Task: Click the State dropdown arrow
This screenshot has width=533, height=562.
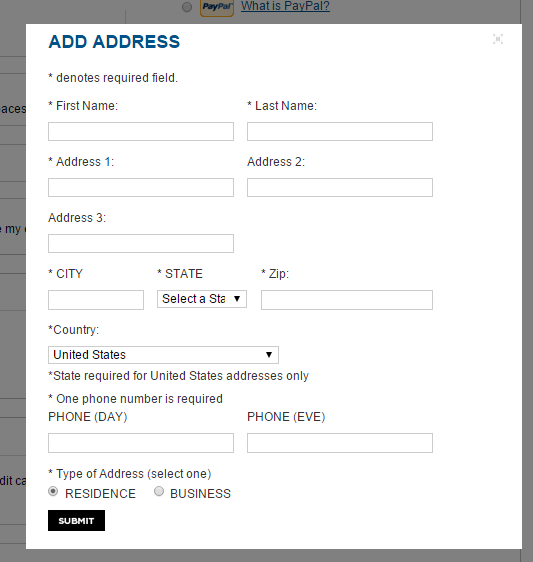Action: (237, 299)
